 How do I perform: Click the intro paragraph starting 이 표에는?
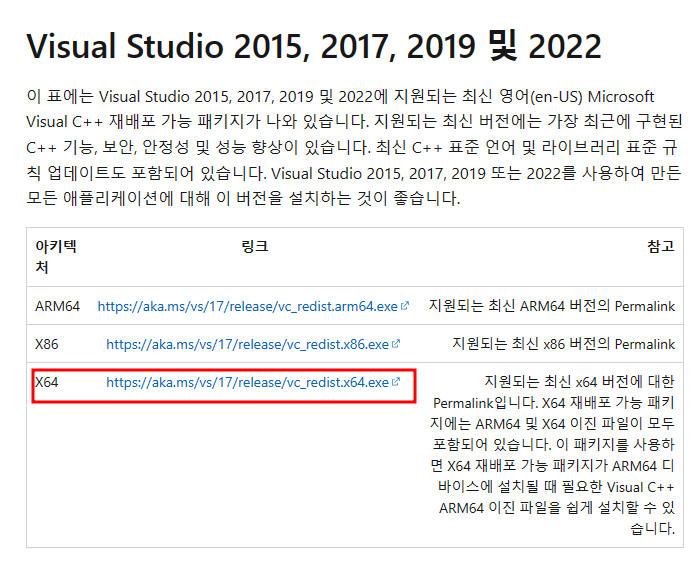click(x=354, y=147)
